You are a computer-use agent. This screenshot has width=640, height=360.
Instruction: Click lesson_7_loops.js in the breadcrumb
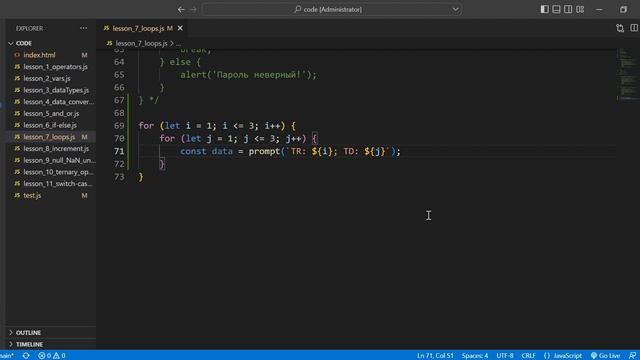[x=141, y=43]
